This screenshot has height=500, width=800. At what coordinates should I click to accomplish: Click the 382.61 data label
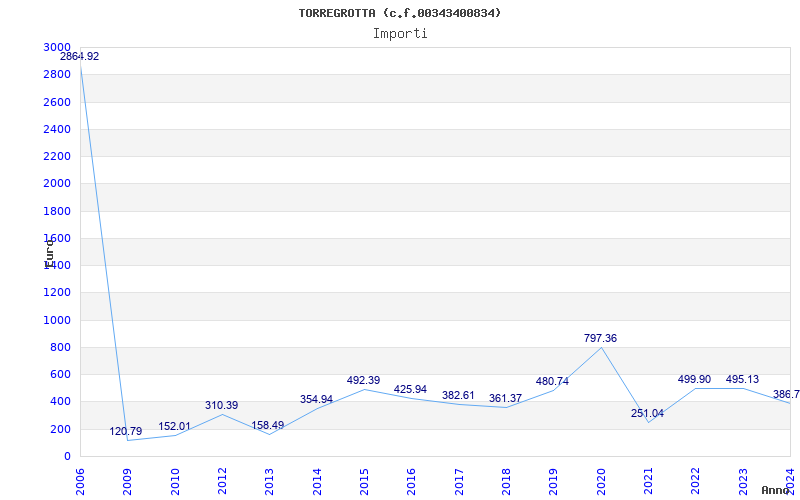coord(458,395)
